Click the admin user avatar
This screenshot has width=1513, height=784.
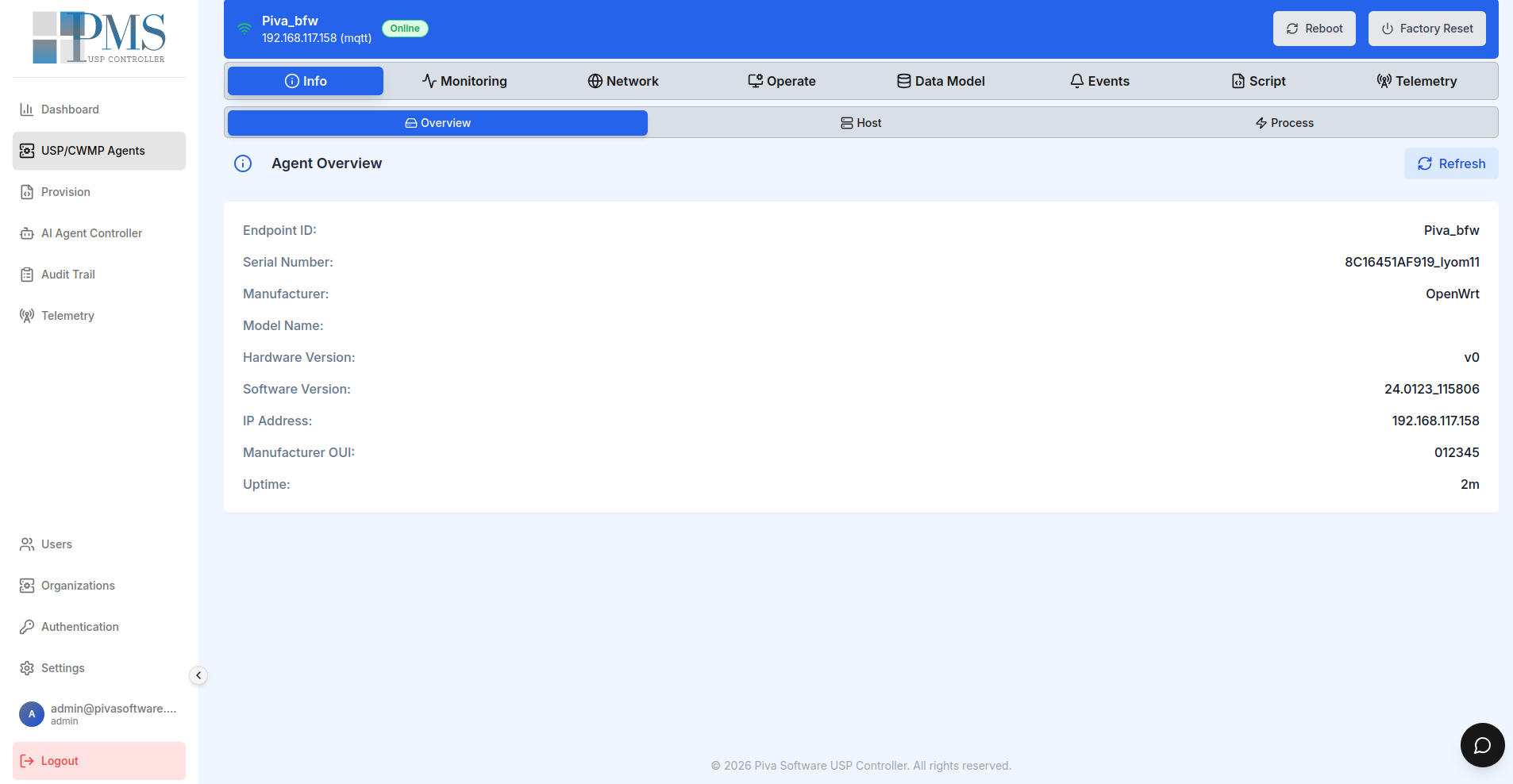32,714
